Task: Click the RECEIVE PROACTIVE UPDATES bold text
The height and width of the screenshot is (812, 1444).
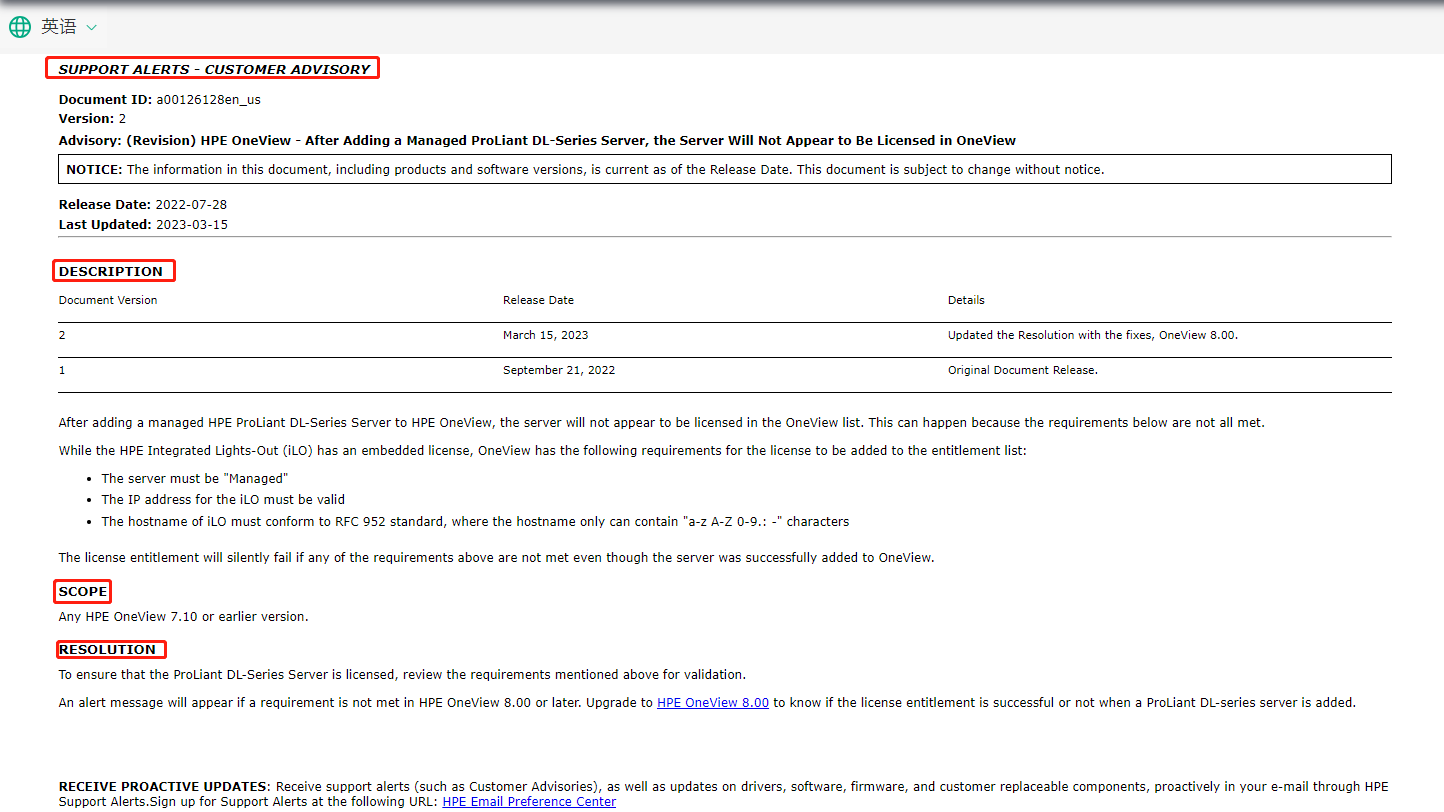Action: pos(164,787)
